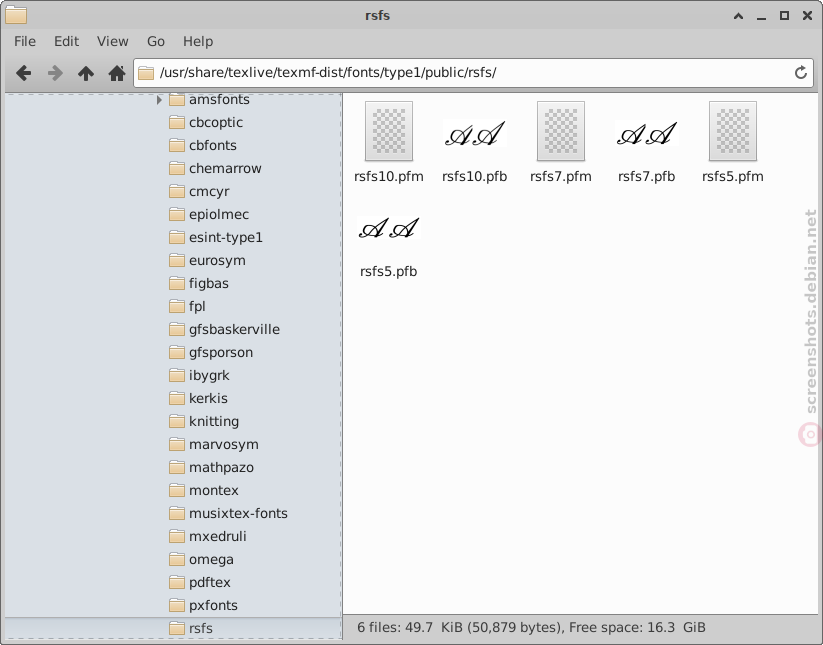Click the rsfs5.pfm file name
Viewport: 823px width, 645px height.
[733, 176]
